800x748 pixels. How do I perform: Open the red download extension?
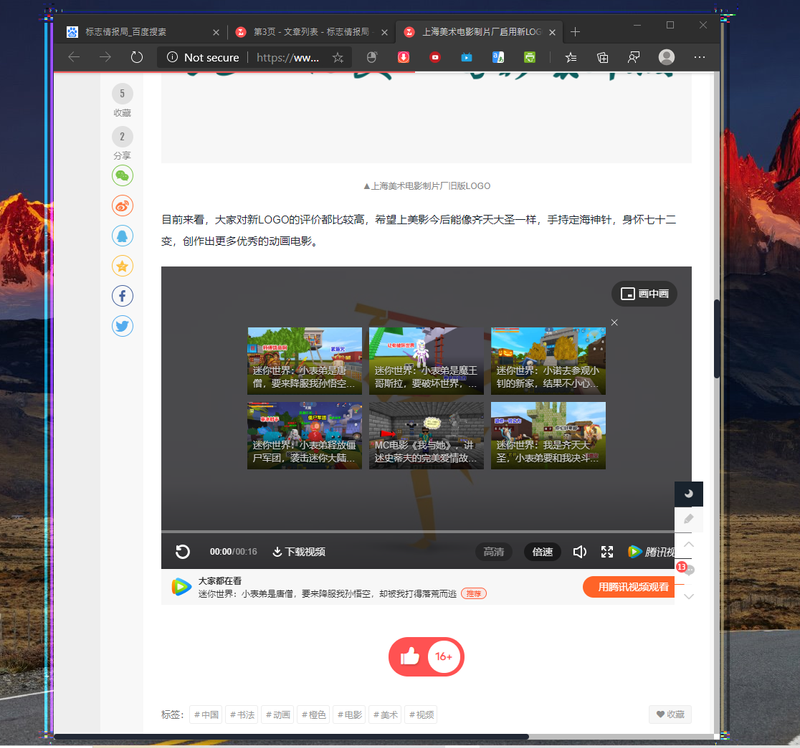point(404,57)
